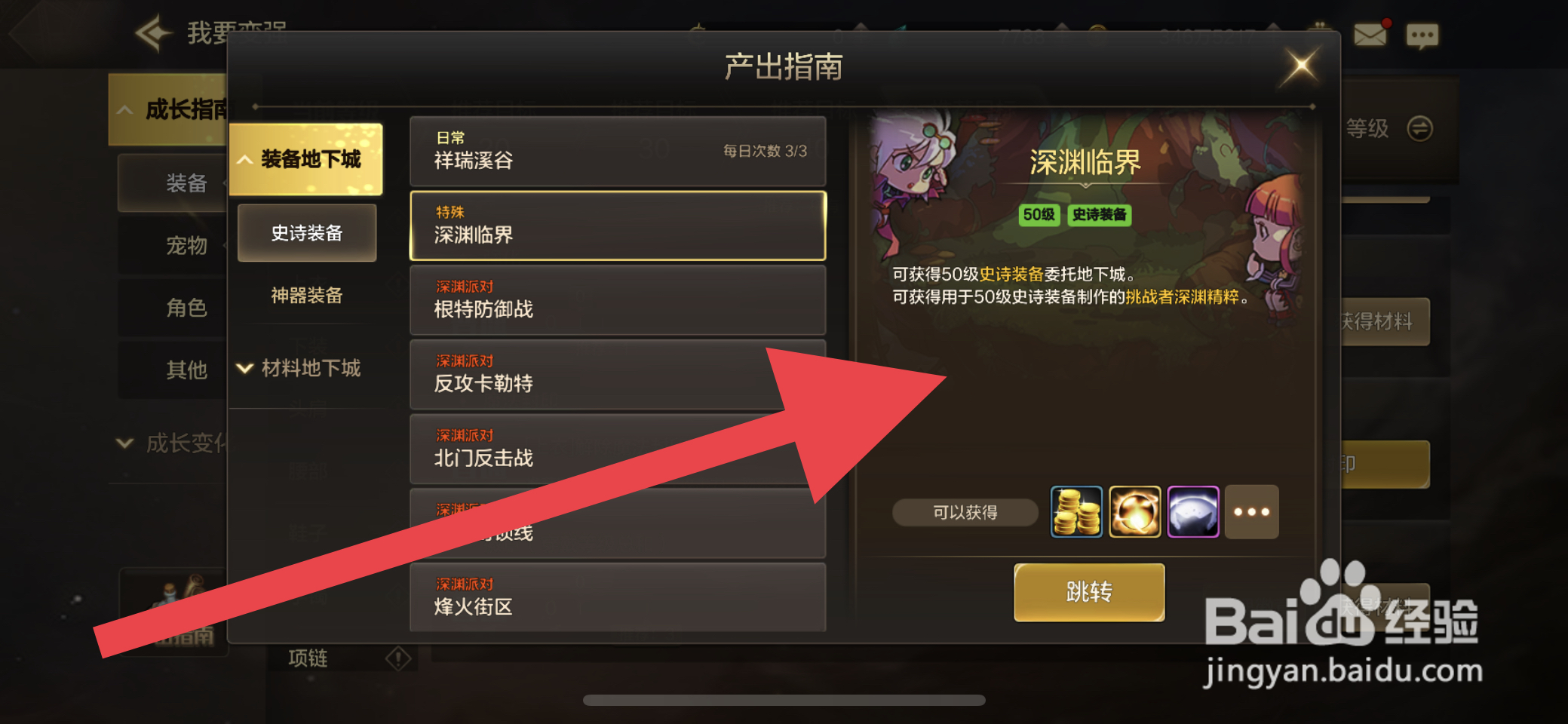Viewport: 1568px width, 724px height.
Task: Close the 产出指南 dialog
Action: (1301, 66)
